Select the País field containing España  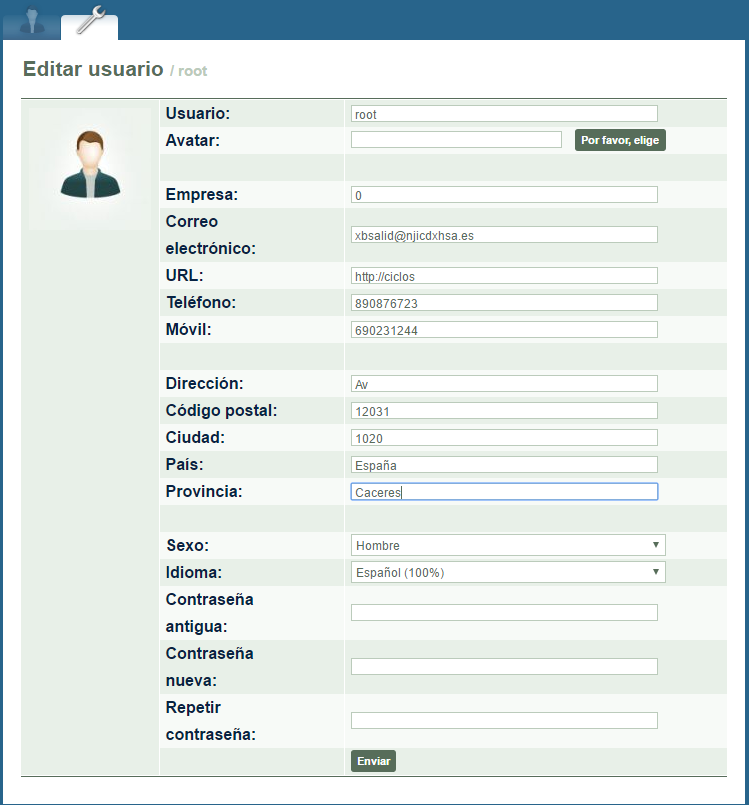[504, 465]
